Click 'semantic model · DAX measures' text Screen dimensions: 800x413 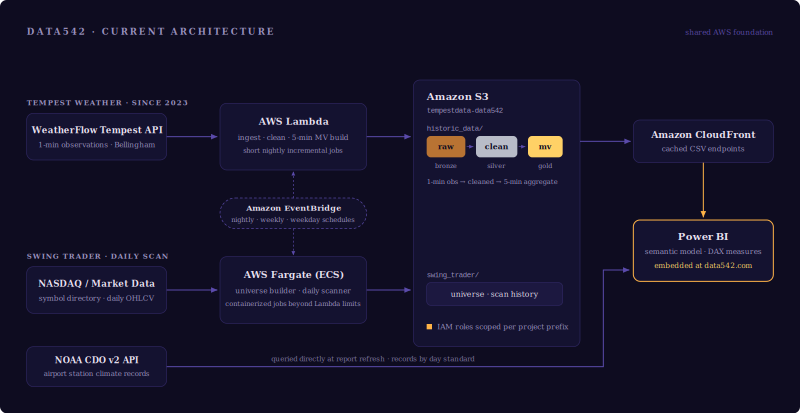coord(703,252)
